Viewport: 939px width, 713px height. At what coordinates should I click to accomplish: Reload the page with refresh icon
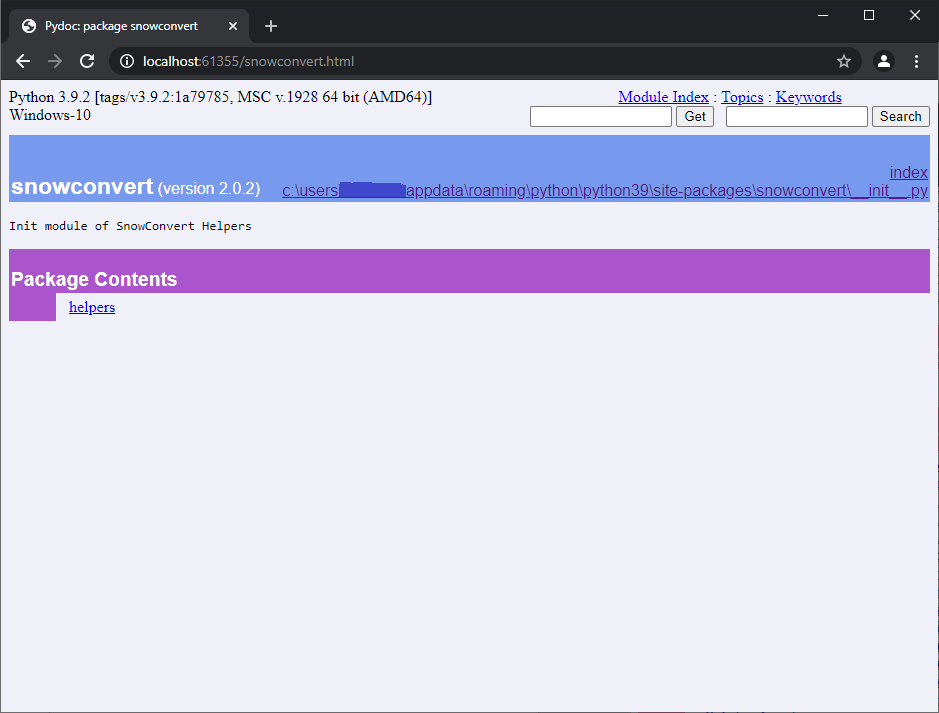(87, 61)
